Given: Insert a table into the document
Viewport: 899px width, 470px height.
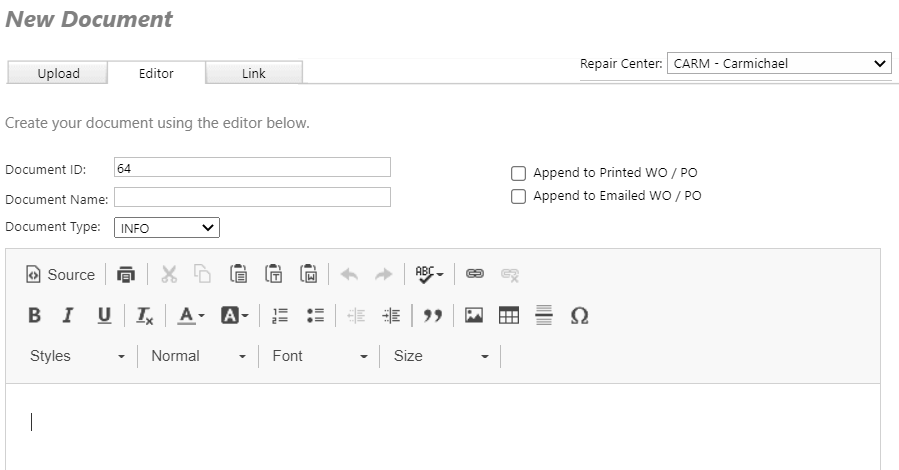Looking at the screenshot, I should point(509,316).
